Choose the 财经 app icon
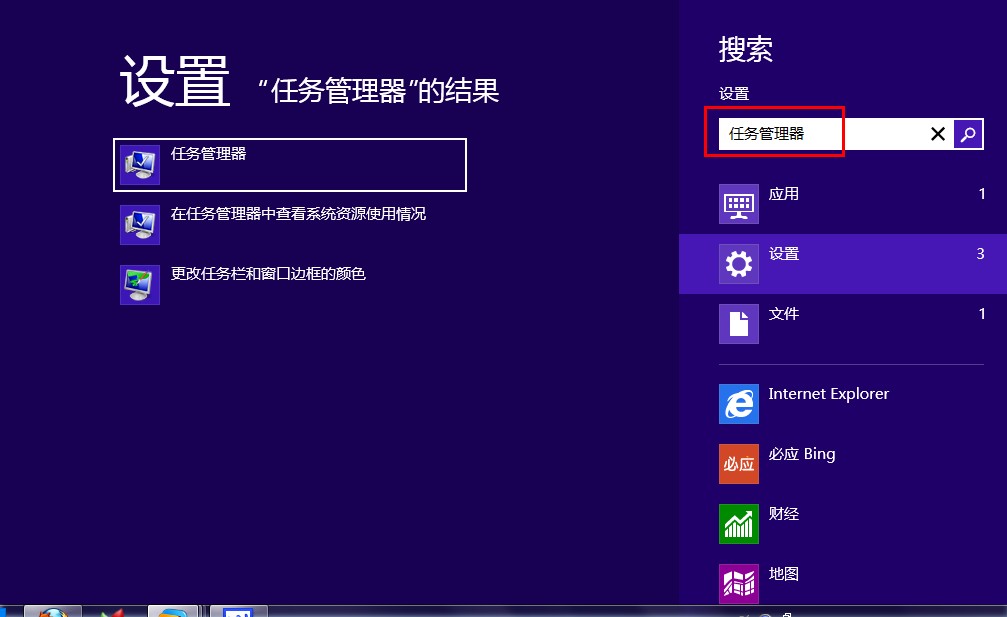1007x617 pixels. [739, 524]
